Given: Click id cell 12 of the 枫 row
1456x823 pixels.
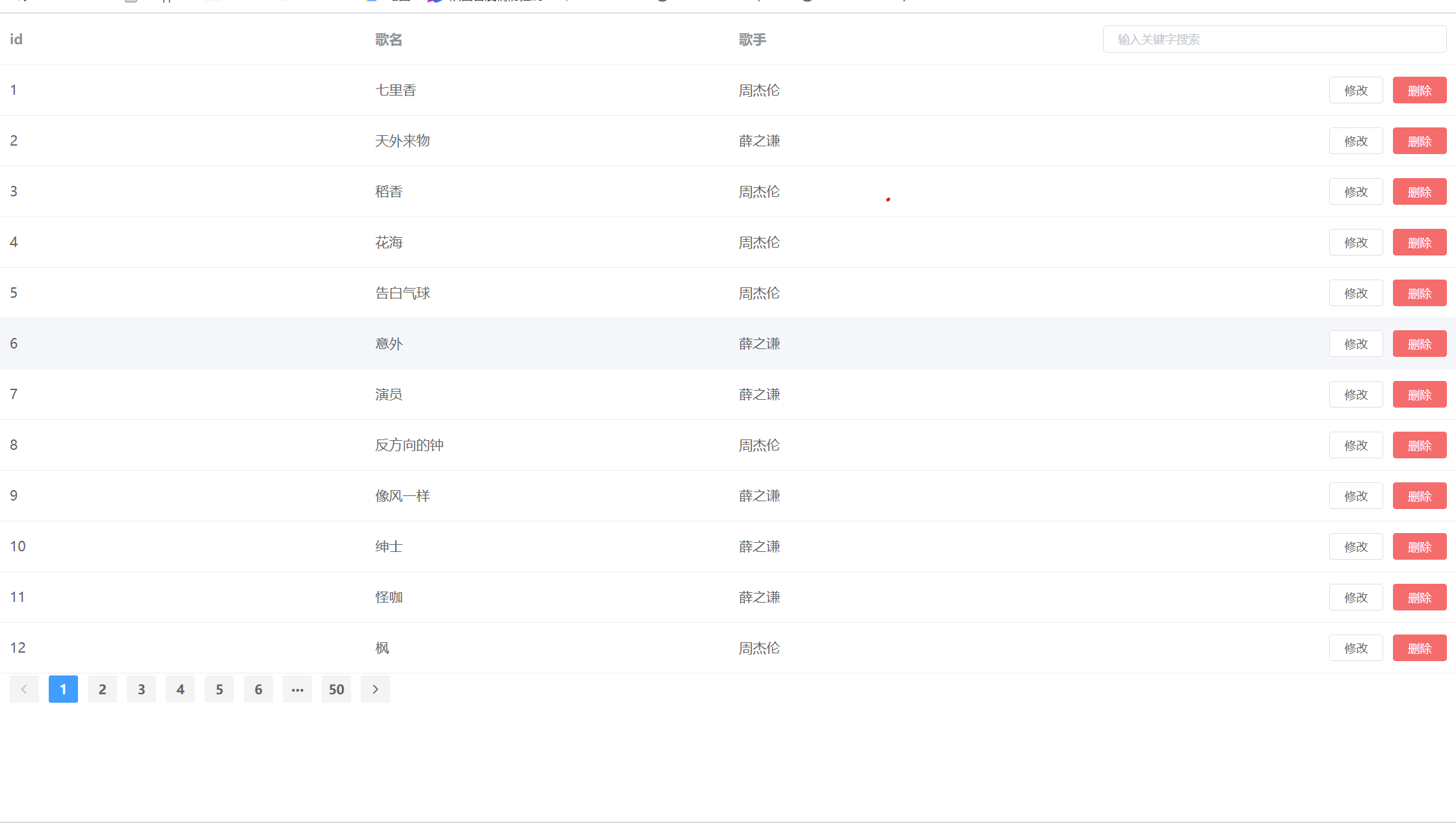Looking at the screenshot, I should click(x=18, y=647).
